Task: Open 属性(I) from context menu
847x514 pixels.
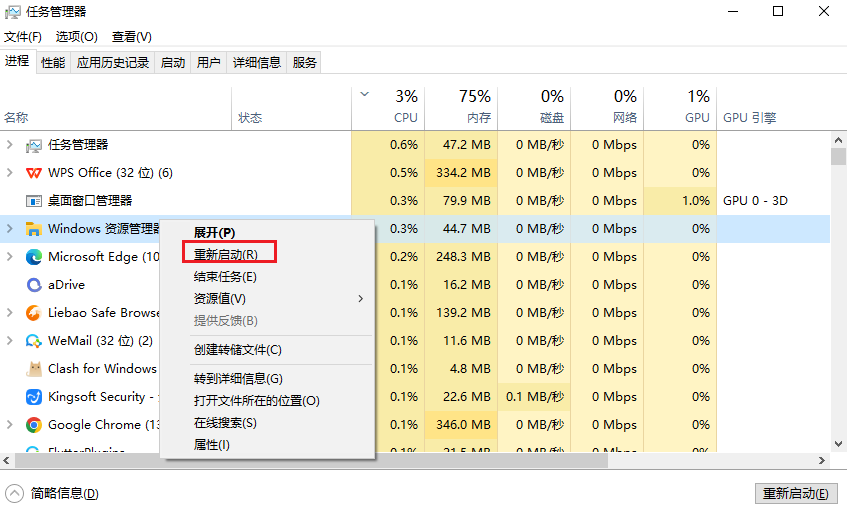Action: click(x=212, y=445)
